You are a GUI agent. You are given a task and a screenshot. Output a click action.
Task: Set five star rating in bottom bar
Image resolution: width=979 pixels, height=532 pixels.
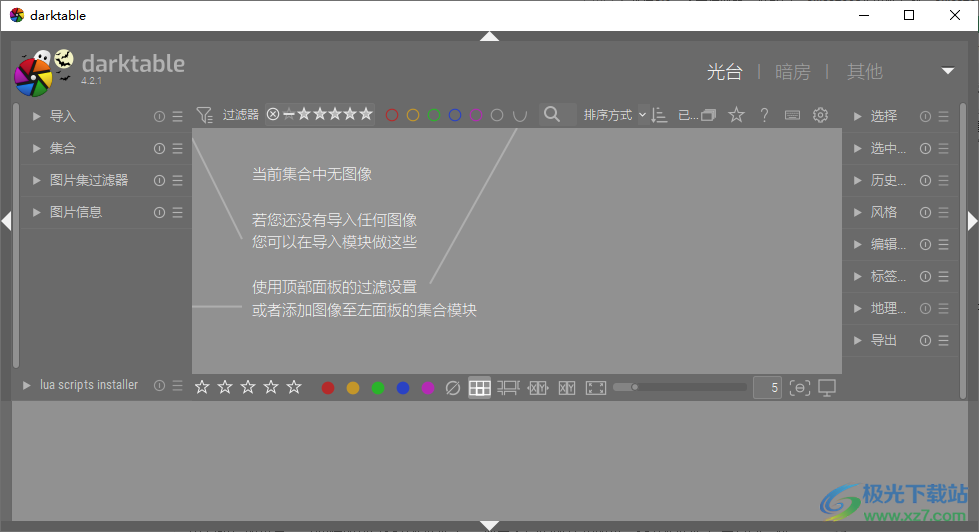(x=294, y=387)
